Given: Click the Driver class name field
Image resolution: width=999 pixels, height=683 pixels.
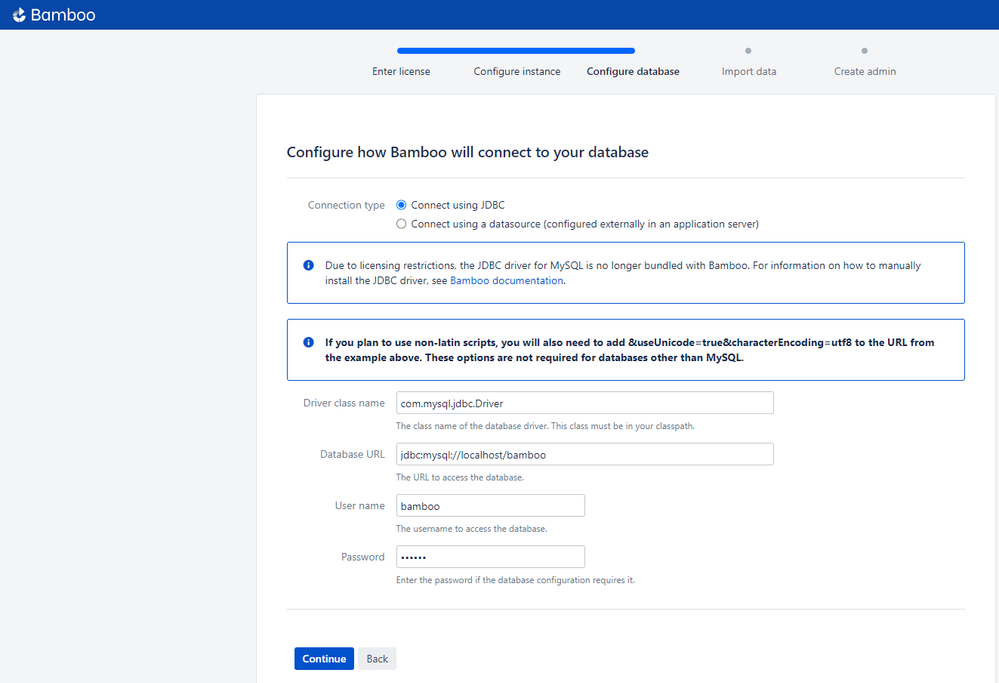Looking at the screenshot, I should tap(585, 403).
